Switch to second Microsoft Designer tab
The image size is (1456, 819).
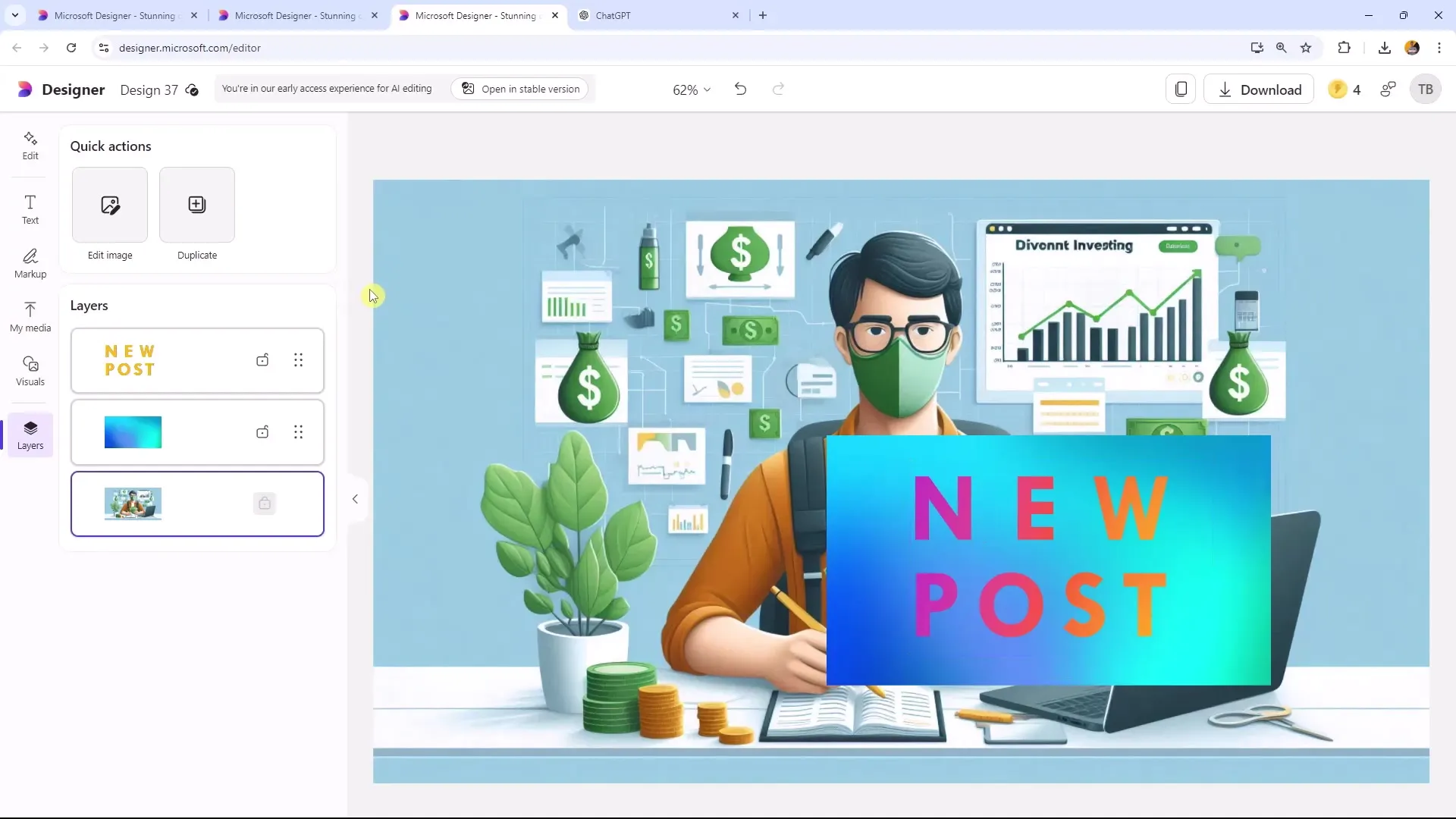296,15
